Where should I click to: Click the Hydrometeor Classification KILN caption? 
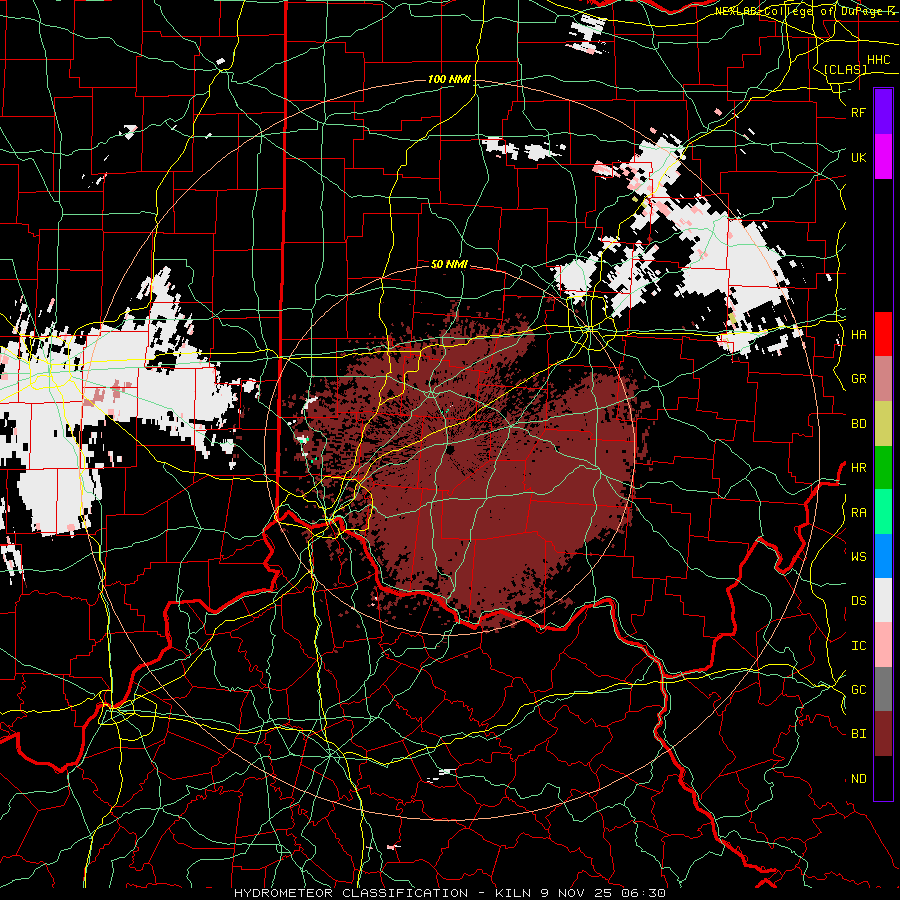[450, 893]
